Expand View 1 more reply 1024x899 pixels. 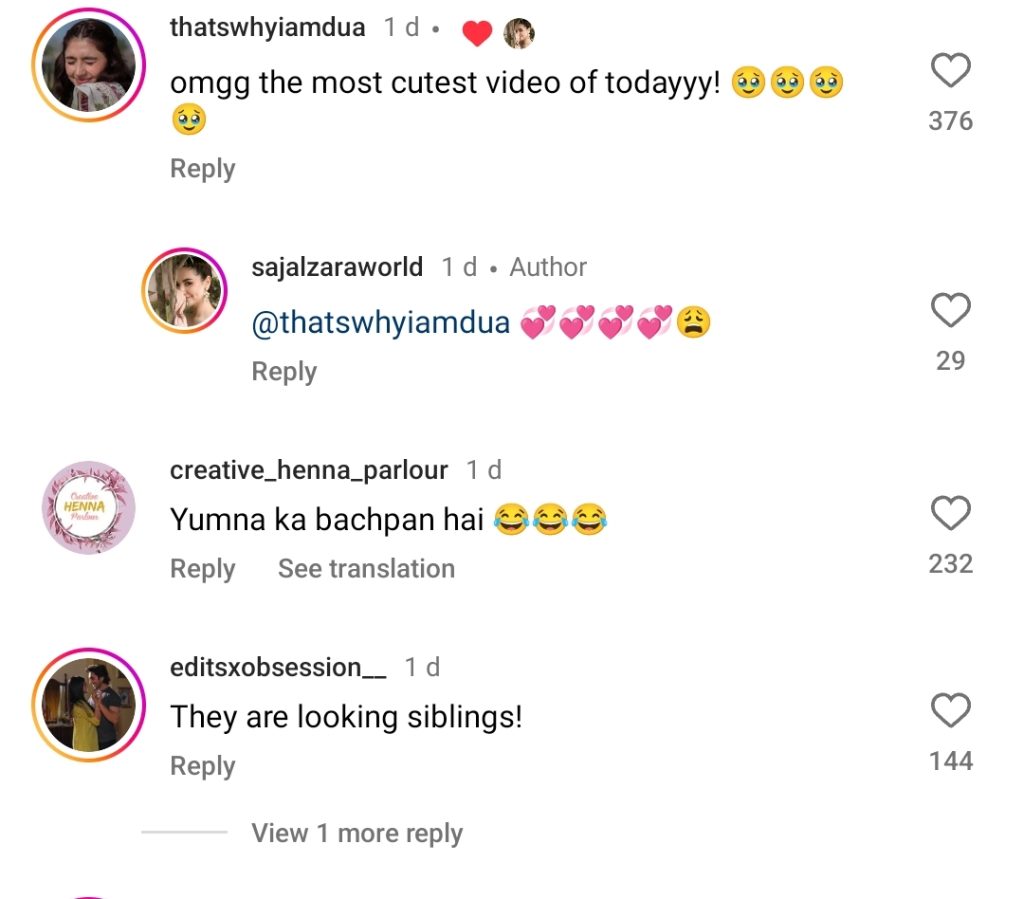pyautogui.click(x=357, y=833)
